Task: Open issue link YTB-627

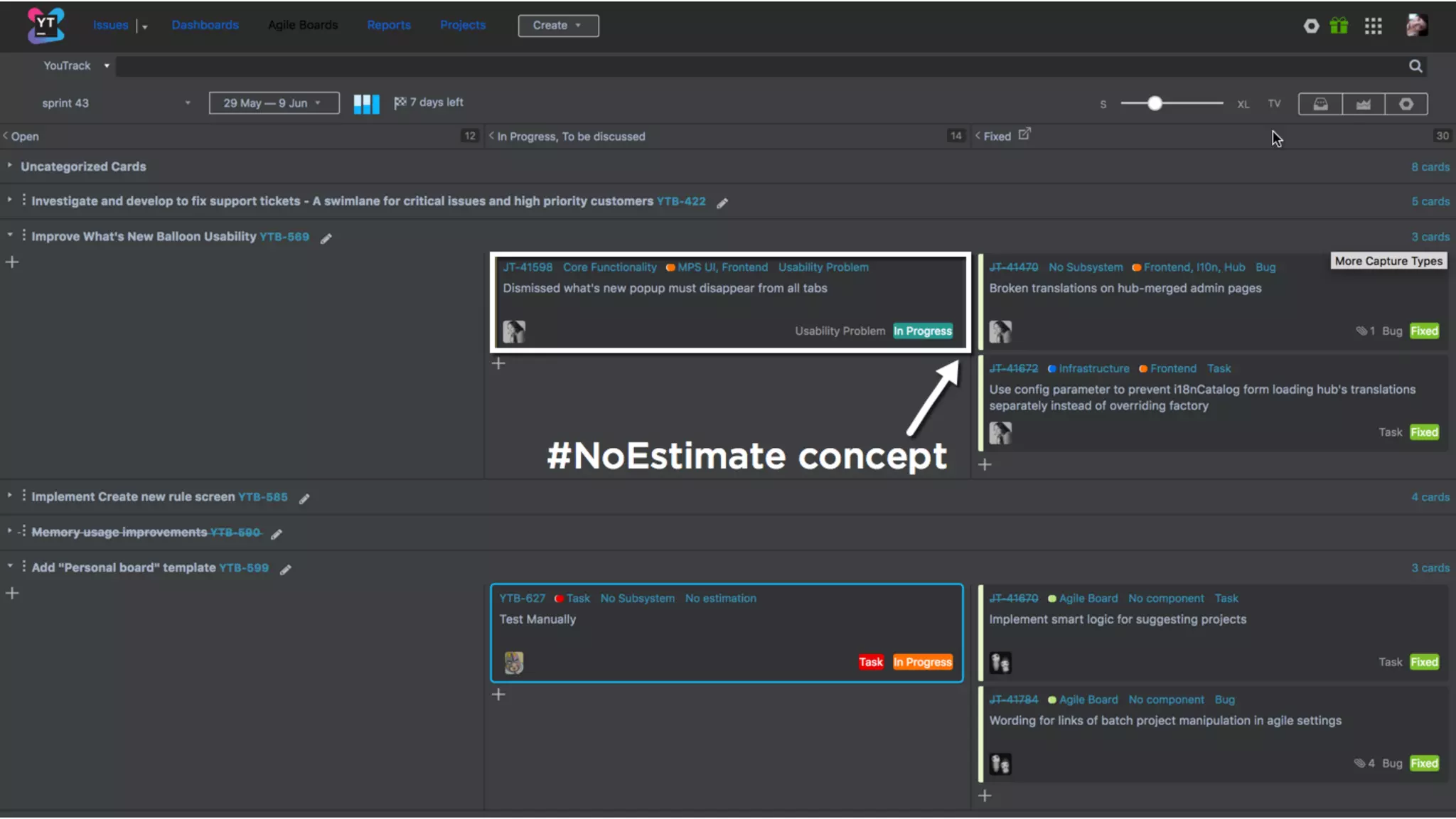Action: [522, 599]
